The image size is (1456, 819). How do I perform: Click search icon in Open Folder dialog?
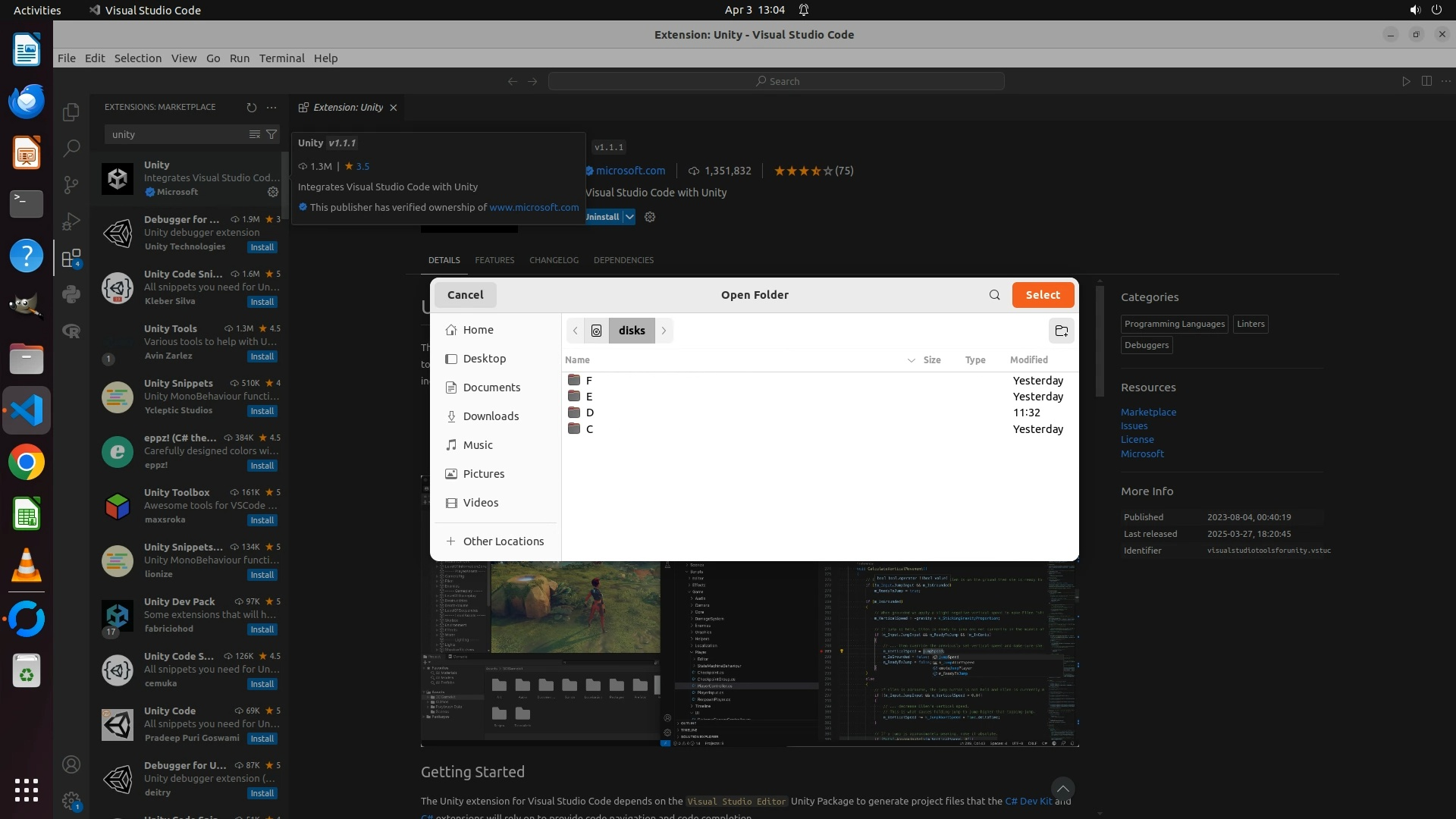click(x=994, y=295)
